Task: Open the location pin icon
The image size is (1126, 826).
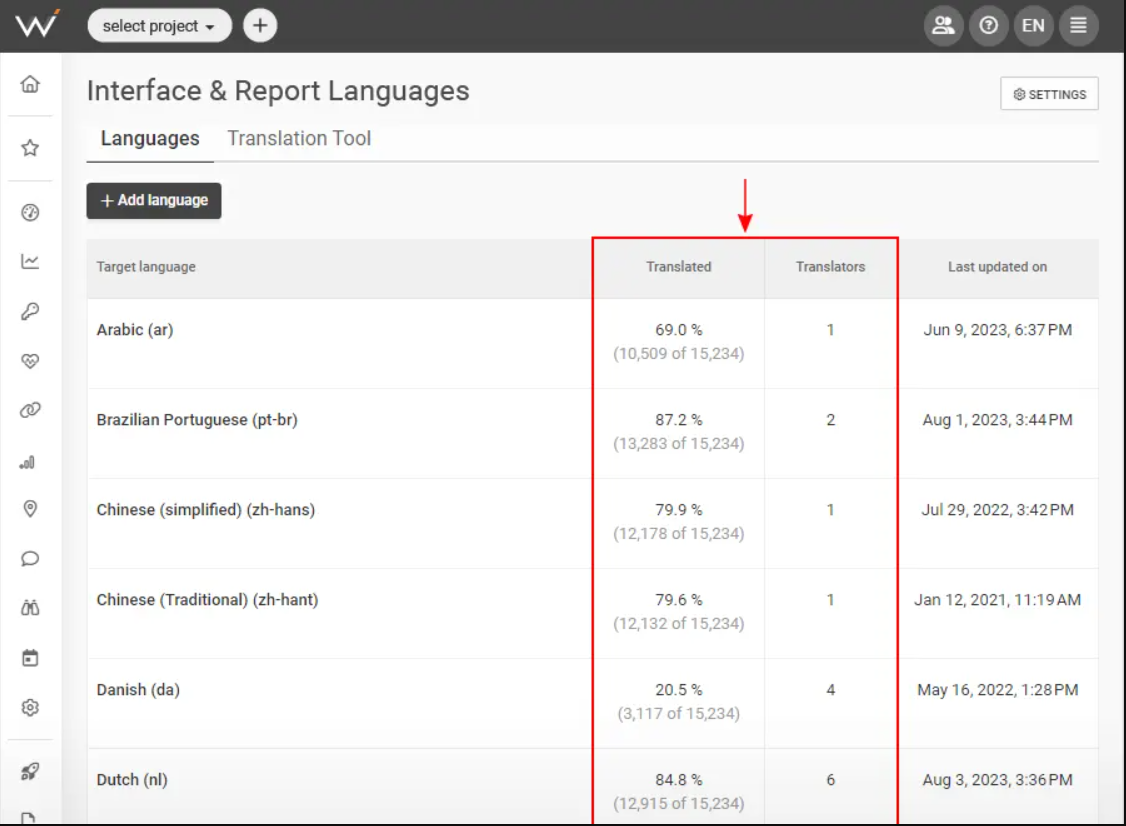Action: click(30, 509)
